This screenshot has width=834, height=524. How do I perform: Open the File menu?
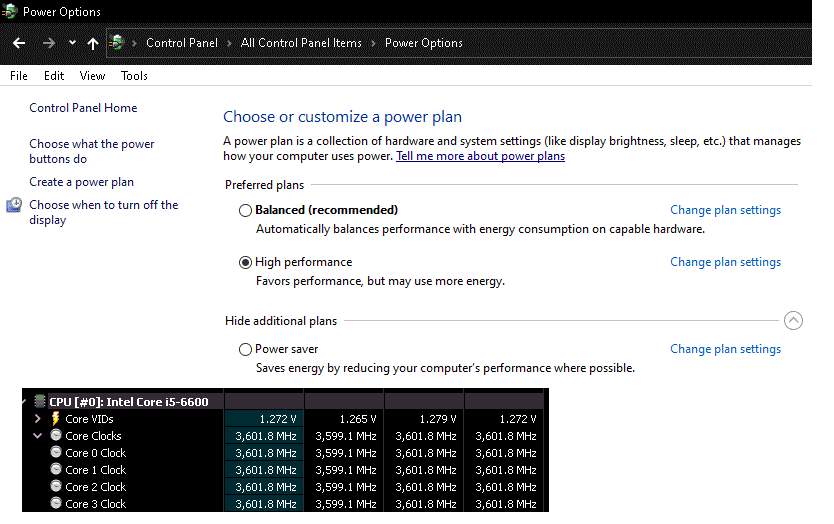[19, 75]
